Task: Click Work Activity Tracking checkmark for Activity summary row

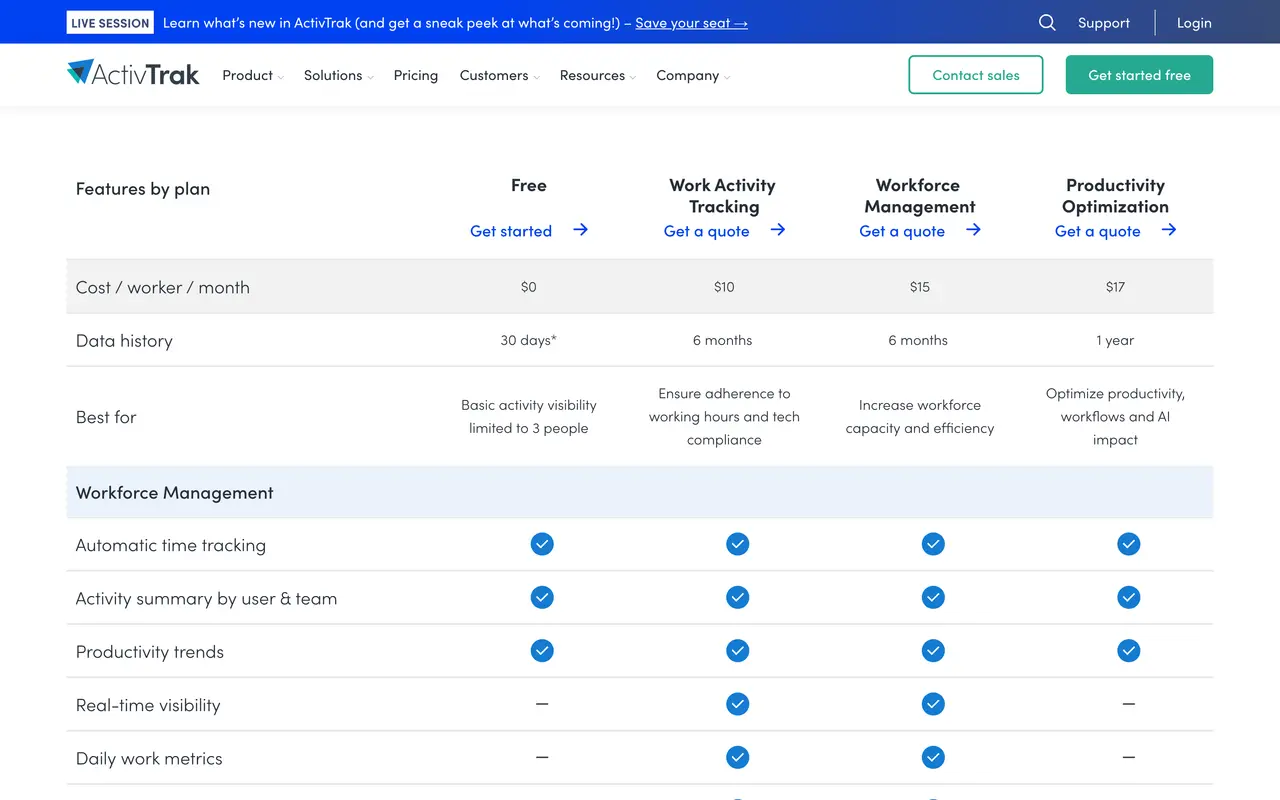Action: (738, 597)
